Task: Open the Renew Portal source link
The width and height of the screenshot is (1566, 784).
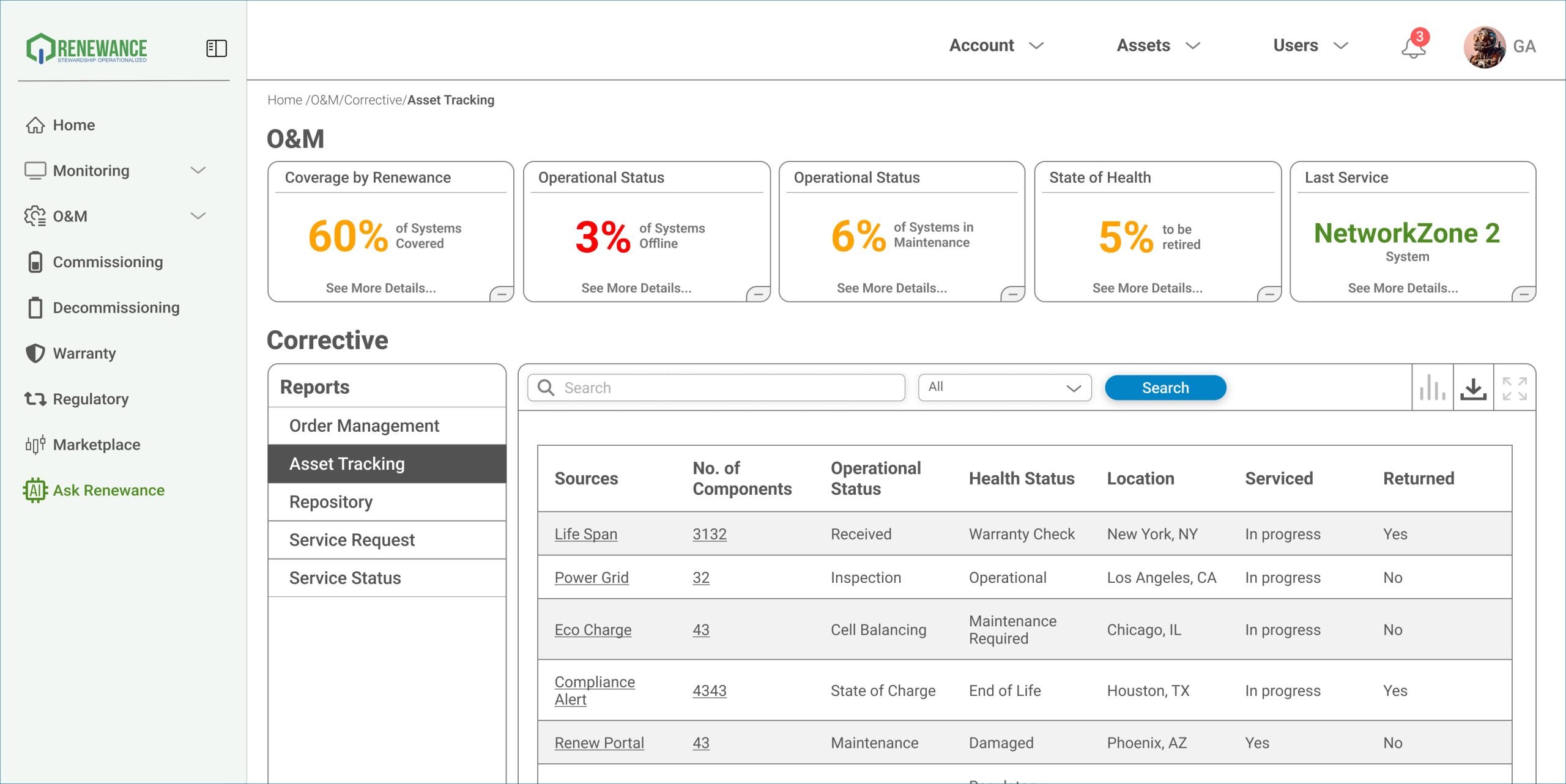Action: 599,742
